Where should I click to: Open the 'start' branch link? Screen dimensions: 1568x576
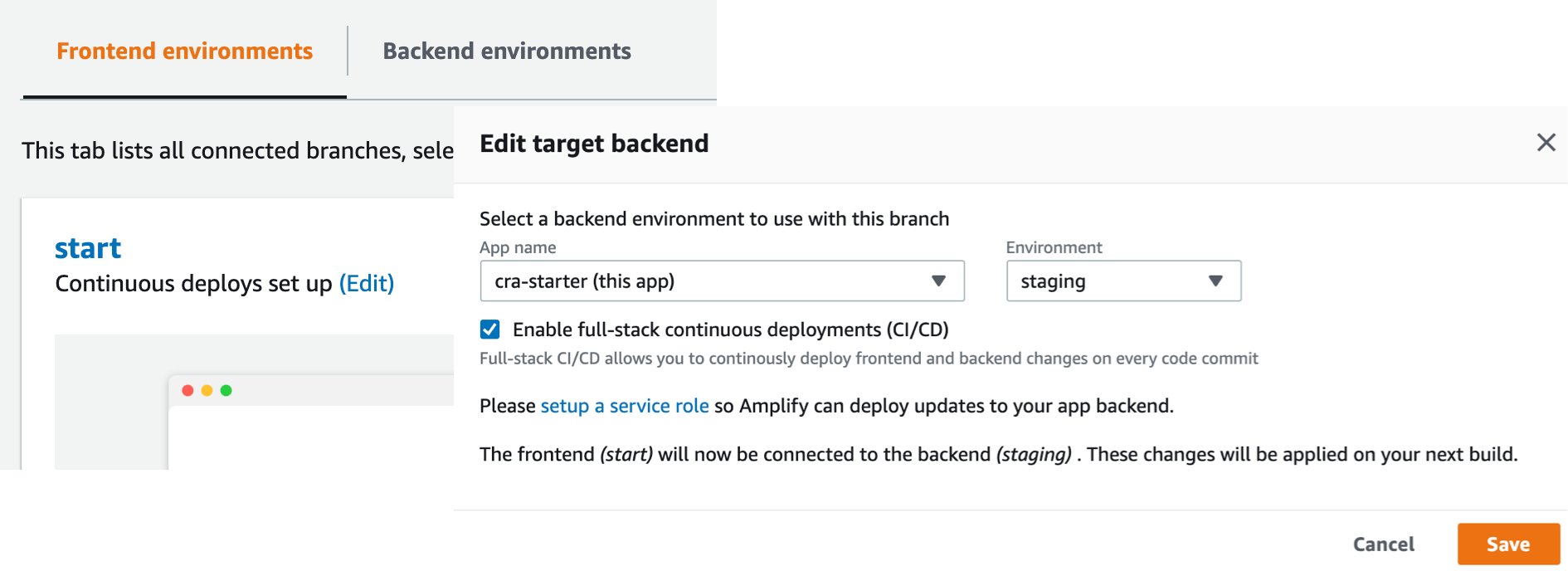click(88, 248)
